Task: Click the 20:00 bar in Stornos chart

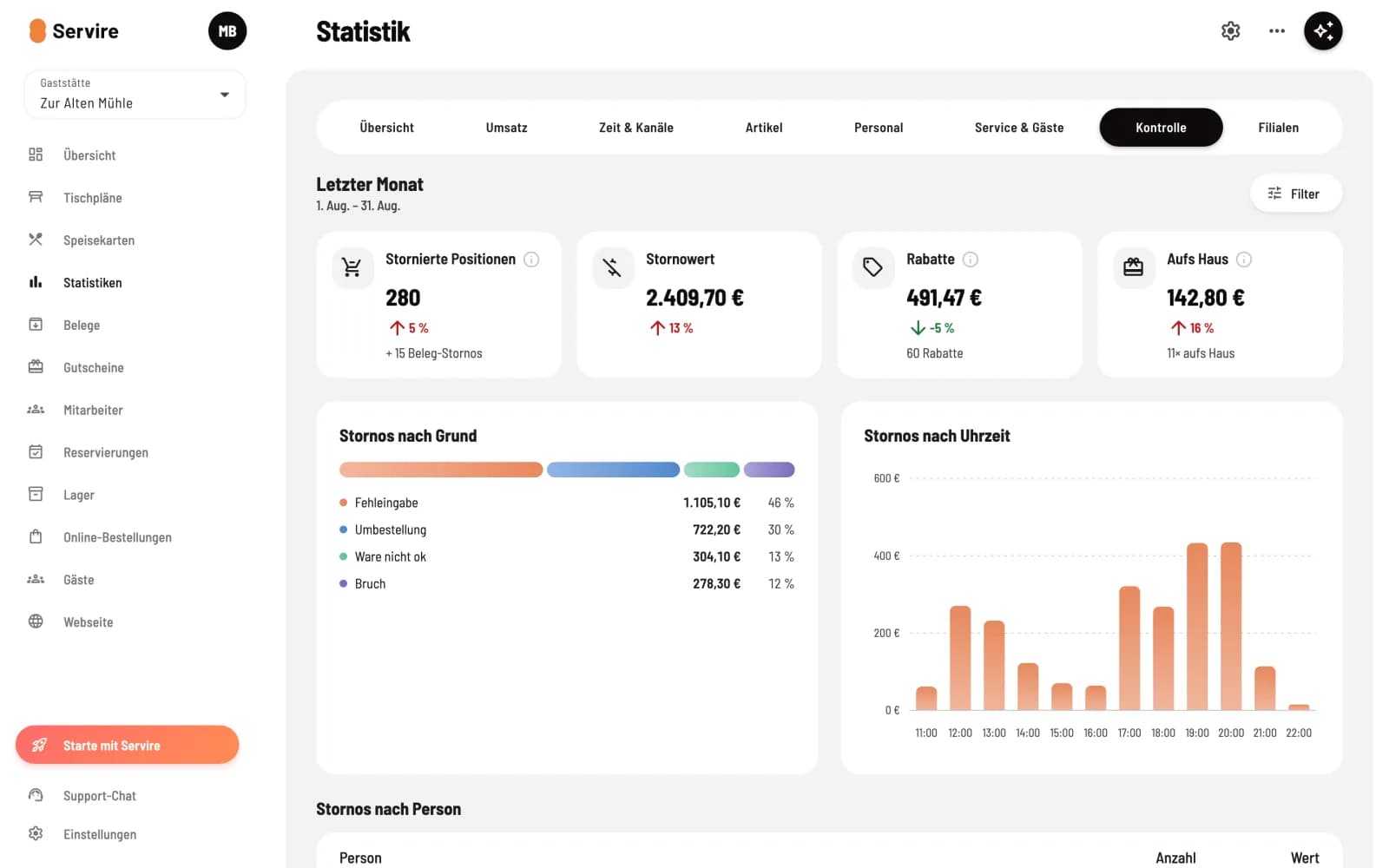Action: click(x=1231, y=626)
